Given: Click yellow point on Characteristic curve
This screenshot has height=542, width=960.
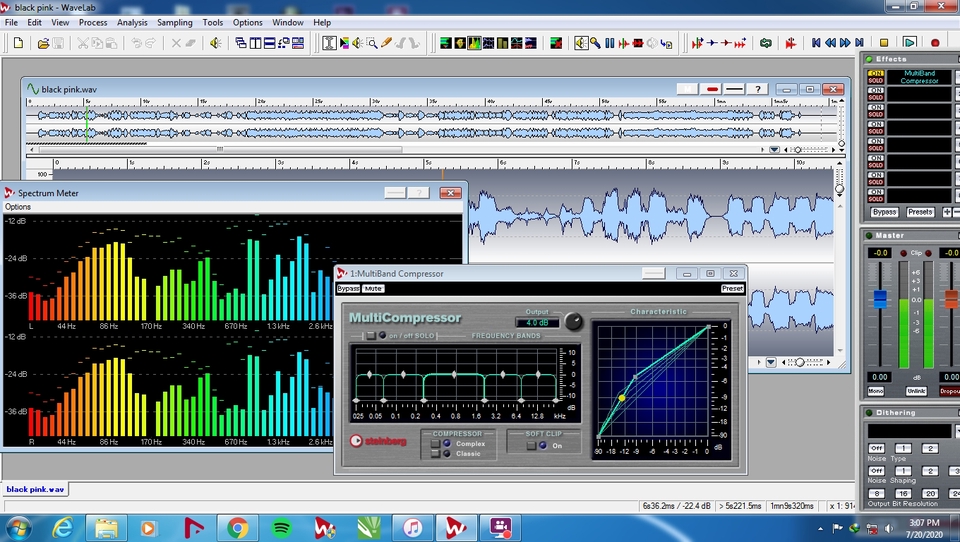Looking at the screenshot, I should (621, 398).
